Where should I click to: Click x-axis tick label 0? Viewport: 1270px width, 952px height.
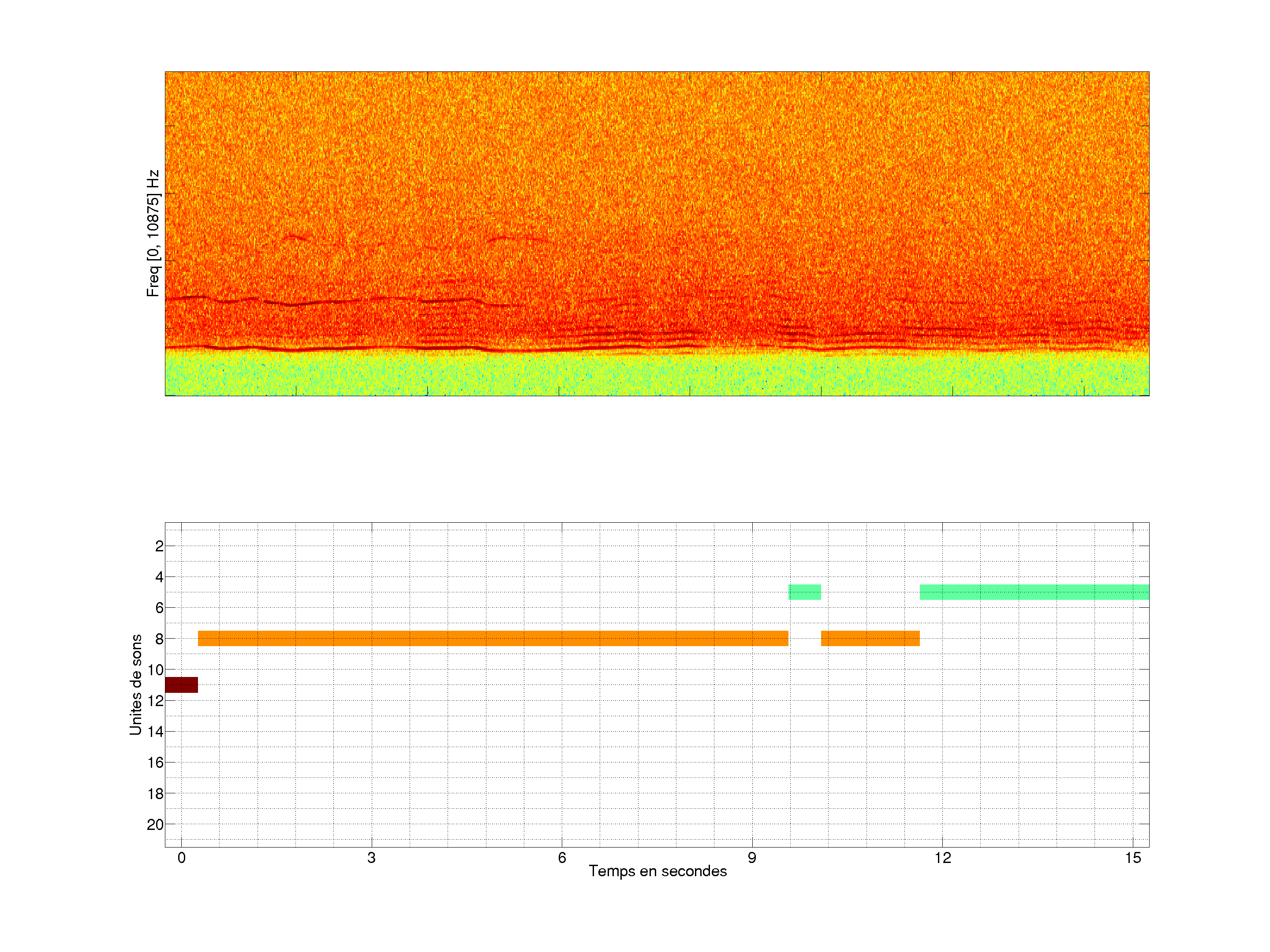pyautogui.click(x=181, y=858)
